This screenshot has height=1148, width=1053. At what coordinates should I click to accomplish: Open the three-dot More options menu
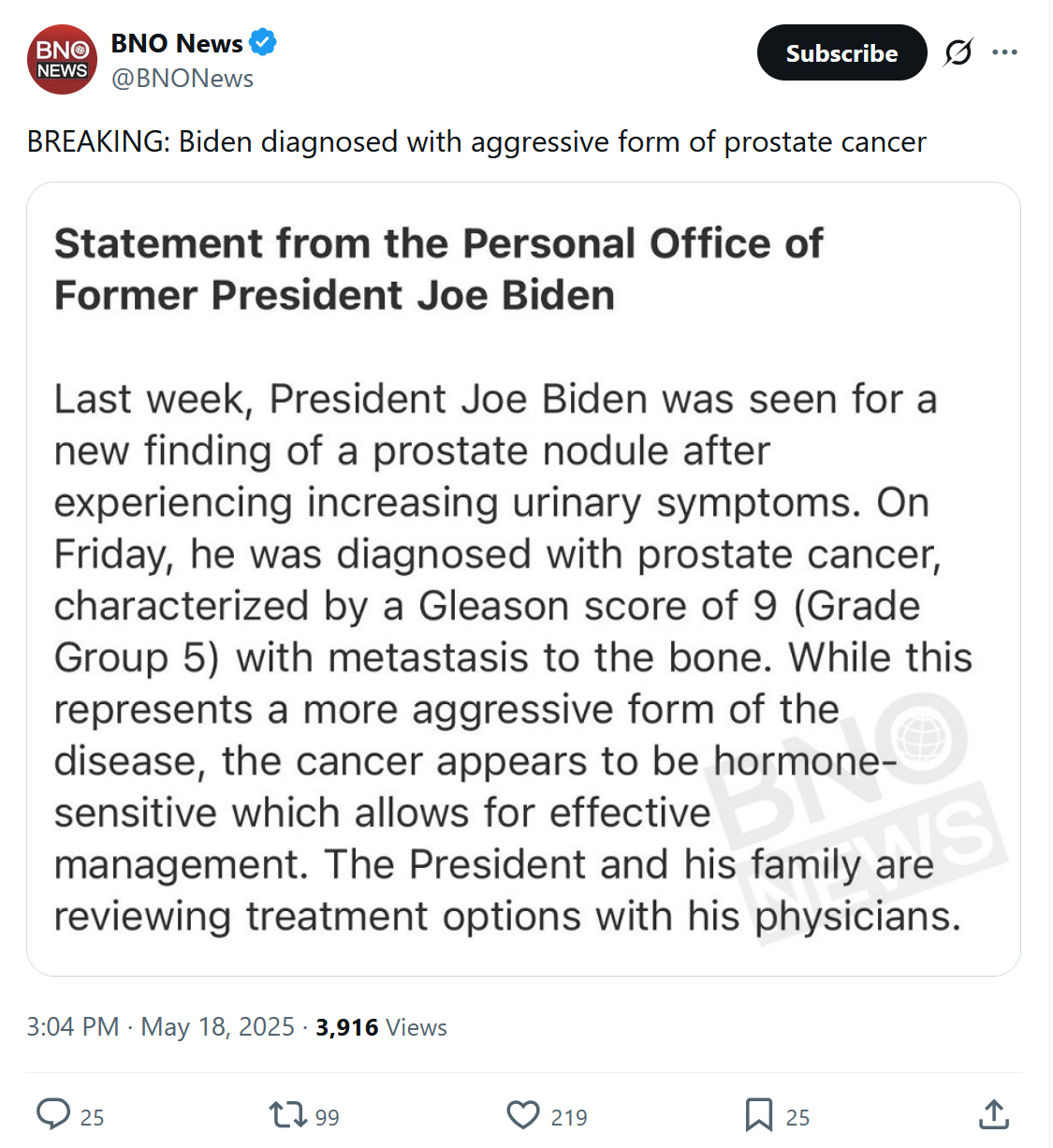(1004, 52)
